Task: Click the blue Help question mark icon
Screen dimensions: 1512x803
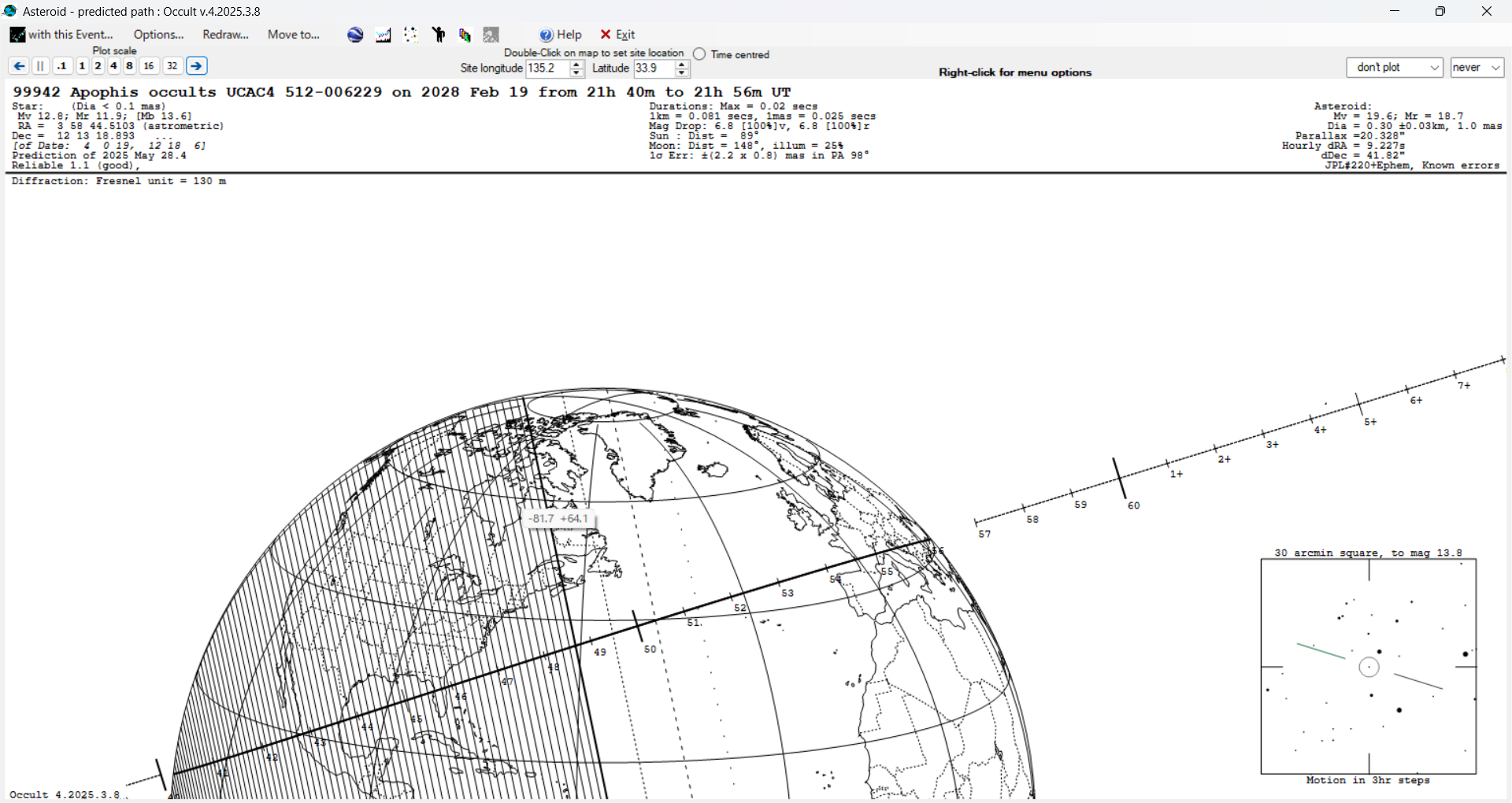Action: point(547,35)
